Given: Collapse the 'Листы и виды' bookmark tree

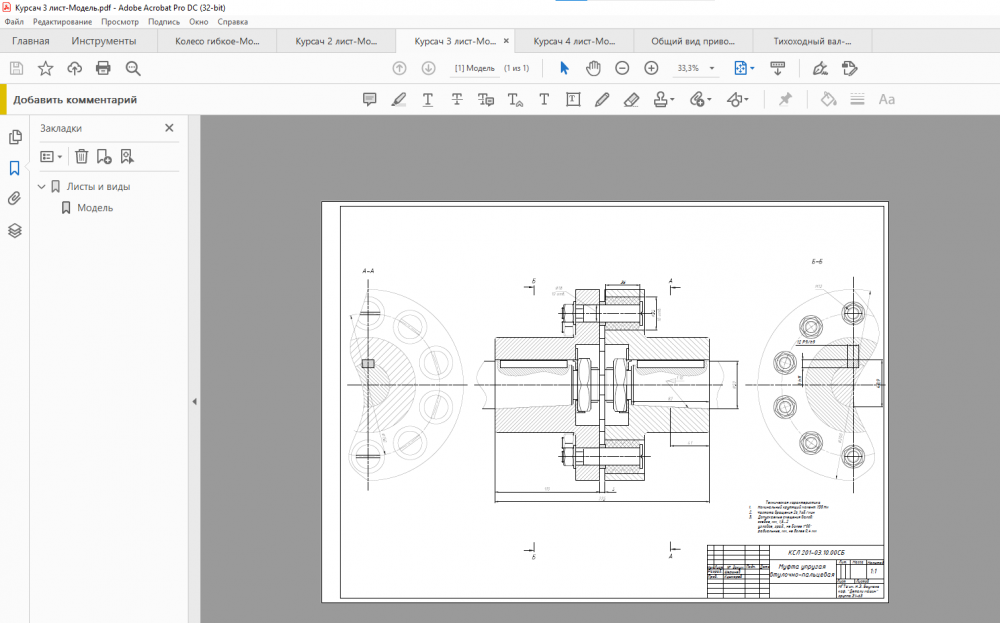Looking at the screenshot, I should tap(42, 187).
